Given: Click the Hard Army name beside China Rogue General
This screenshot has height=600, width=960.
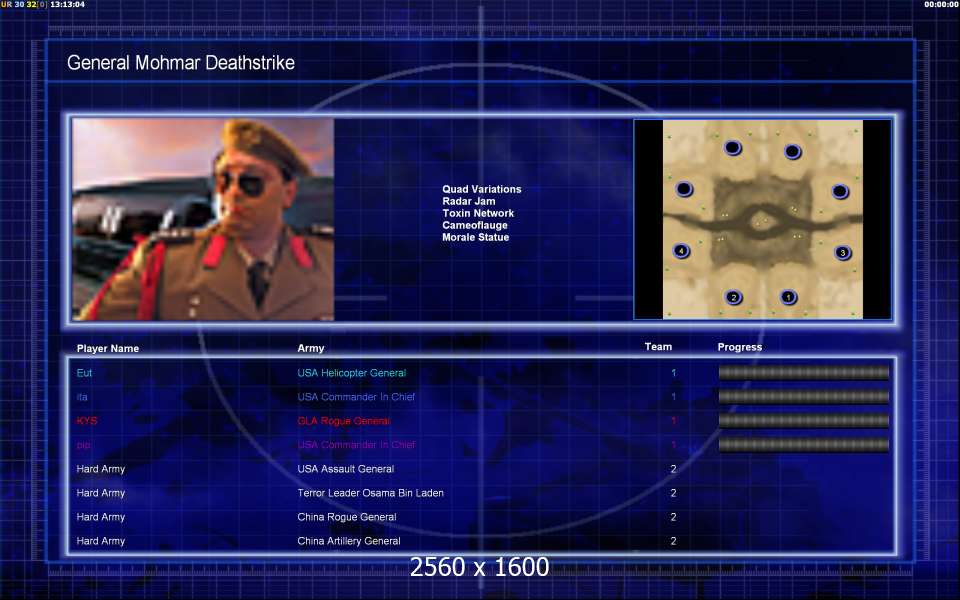Looking at the screenshot, I should [x=101, y=517].
